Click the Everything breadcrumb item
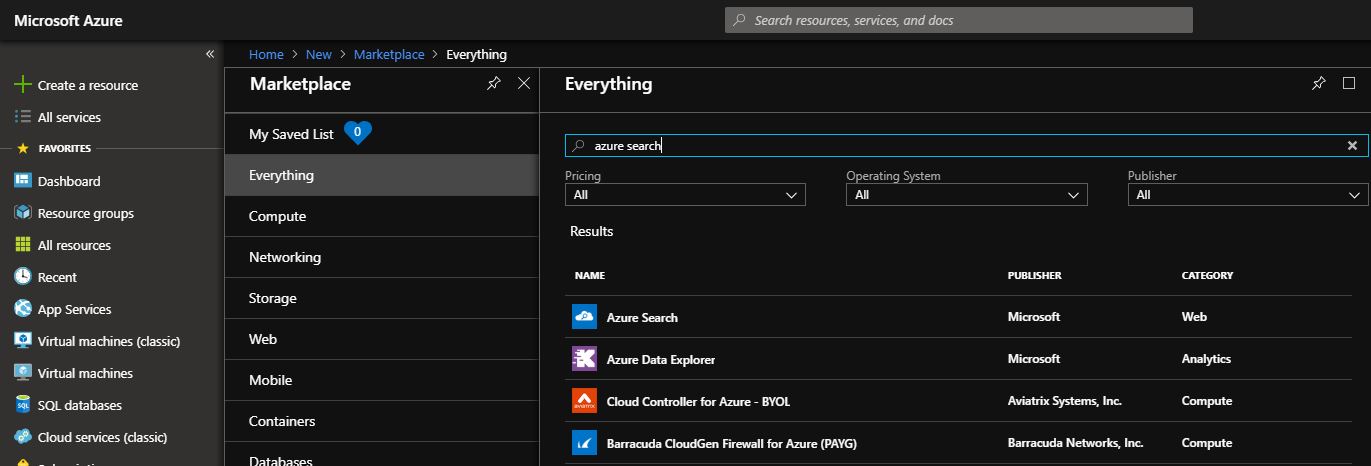The height and width of the screenshot is (466, 1371). (x=477, y=54)
